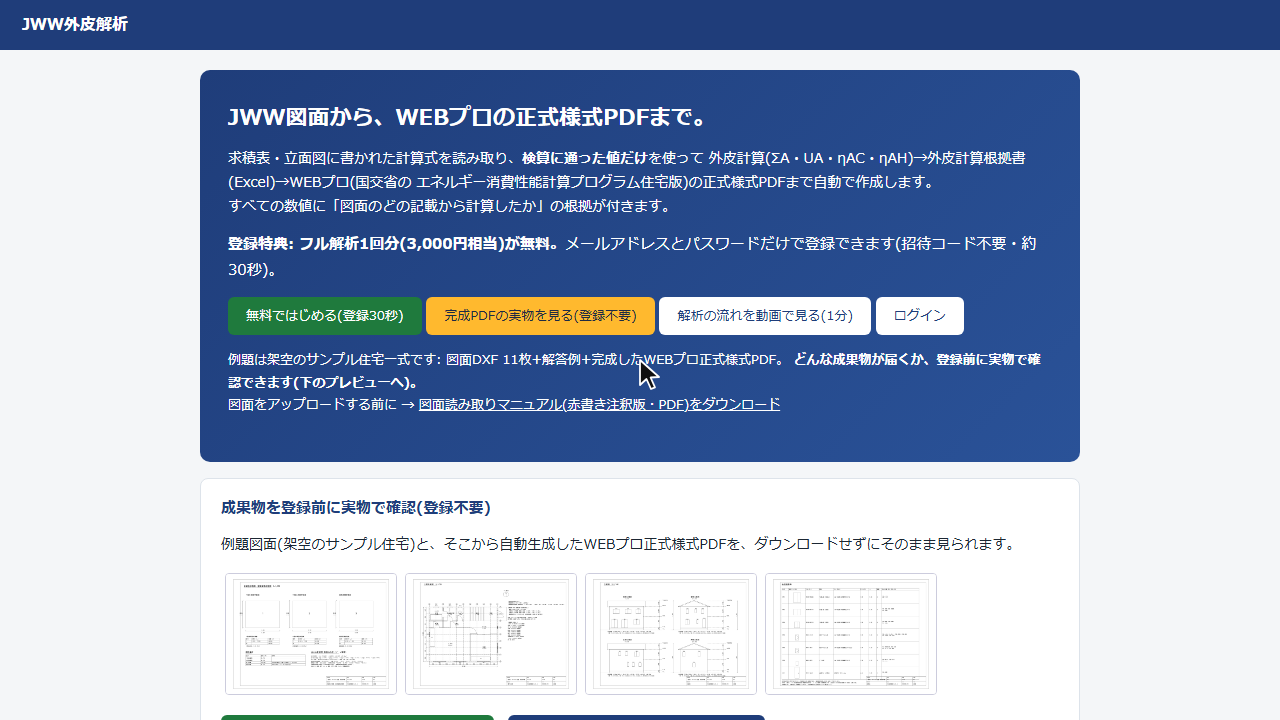Image resolution: width=1280 pixels, height=720 pixels.
Task: Open 図面読み取りマニュアル(赤書き注釈版・PDF)をダウンロード link
Action: pyautogui.click(x=599, y=404)
